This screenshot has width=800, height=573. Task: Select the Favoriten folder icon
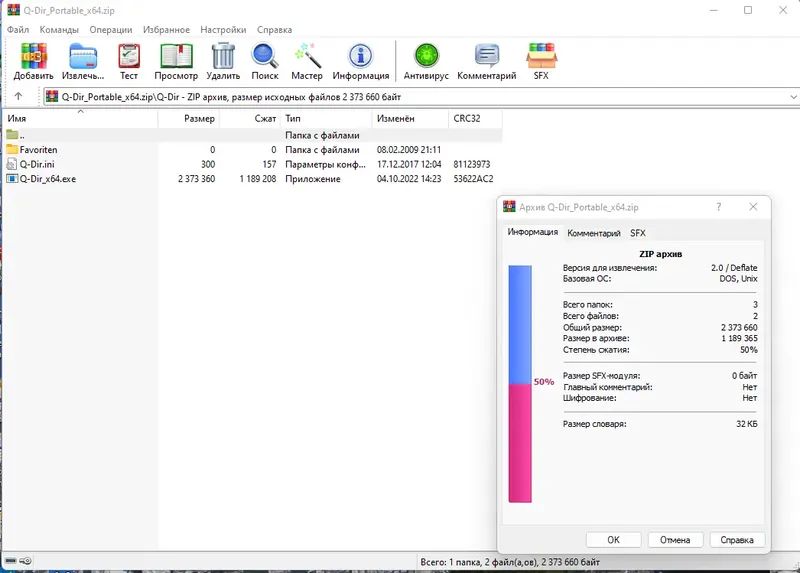click(x=12, y=149)
